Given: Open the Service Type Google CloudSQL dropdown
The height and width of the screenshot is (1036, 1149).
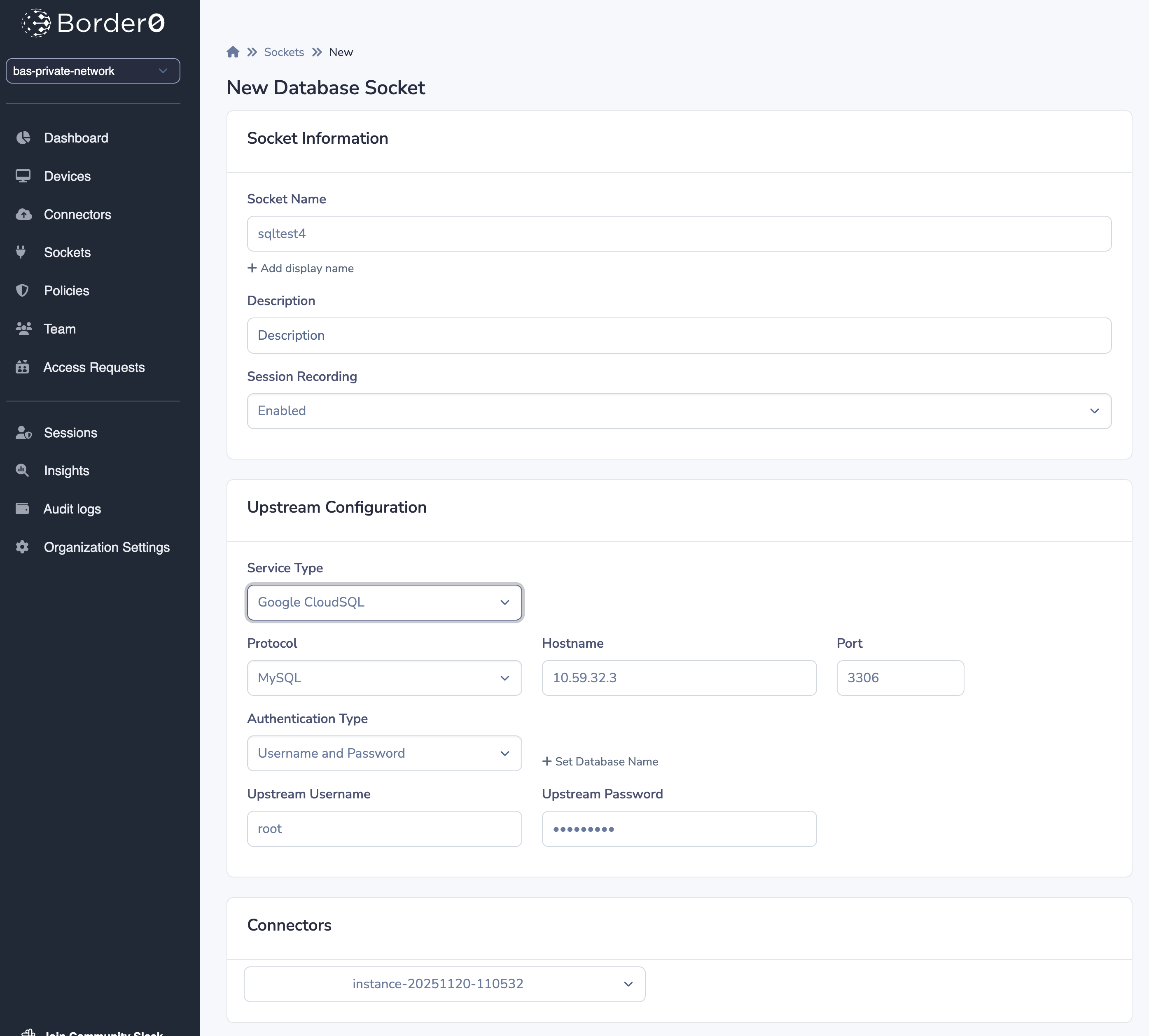Looking at the screenshot, I should 384,602.
